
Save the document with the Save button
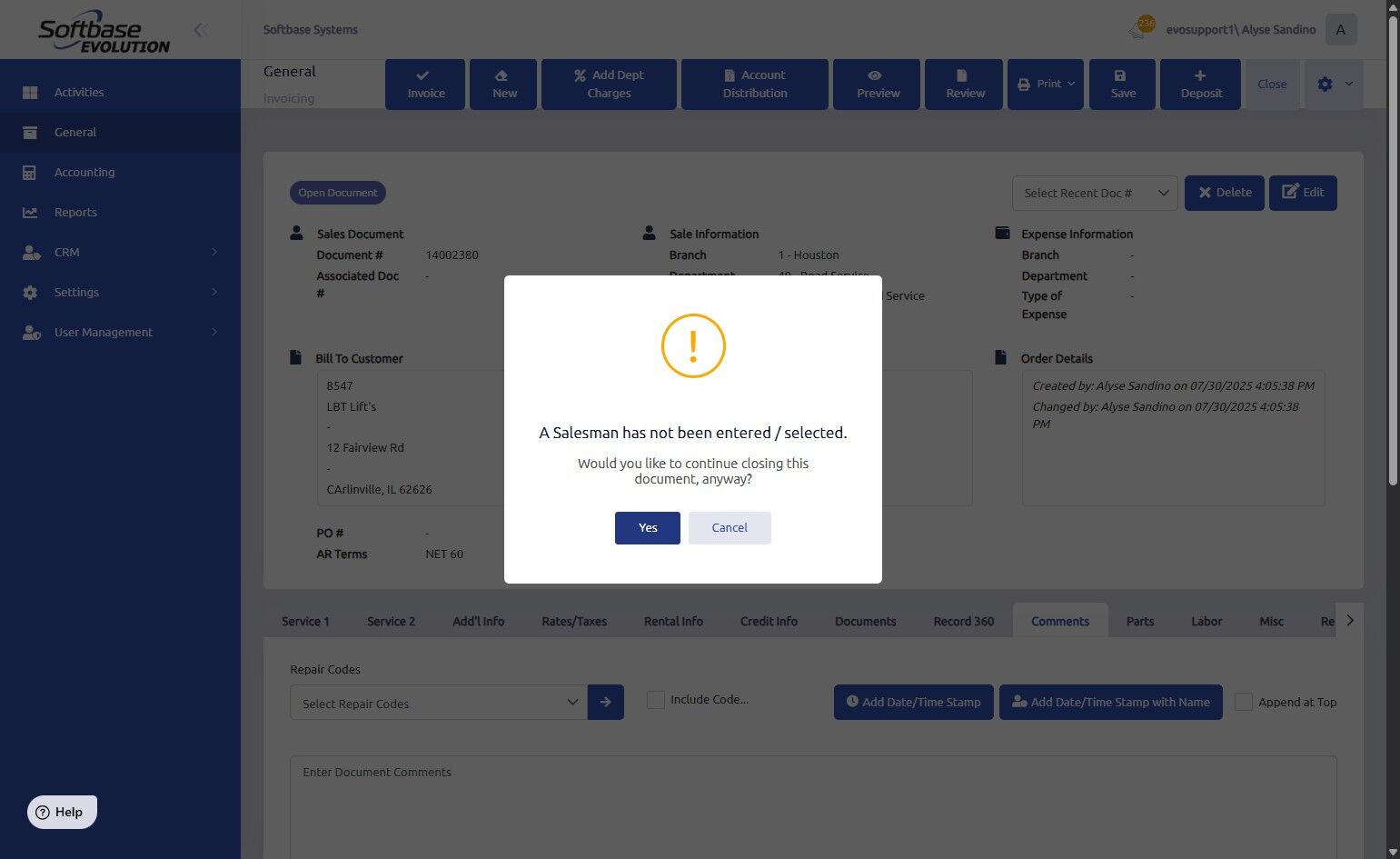(x=1122, y=85)
